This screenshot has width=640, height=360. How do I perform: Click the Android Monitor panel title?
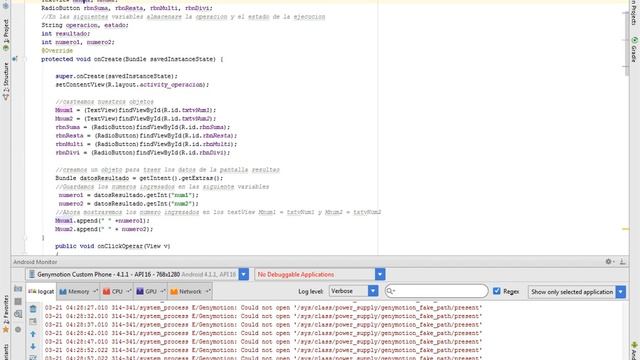click(35, 262)
